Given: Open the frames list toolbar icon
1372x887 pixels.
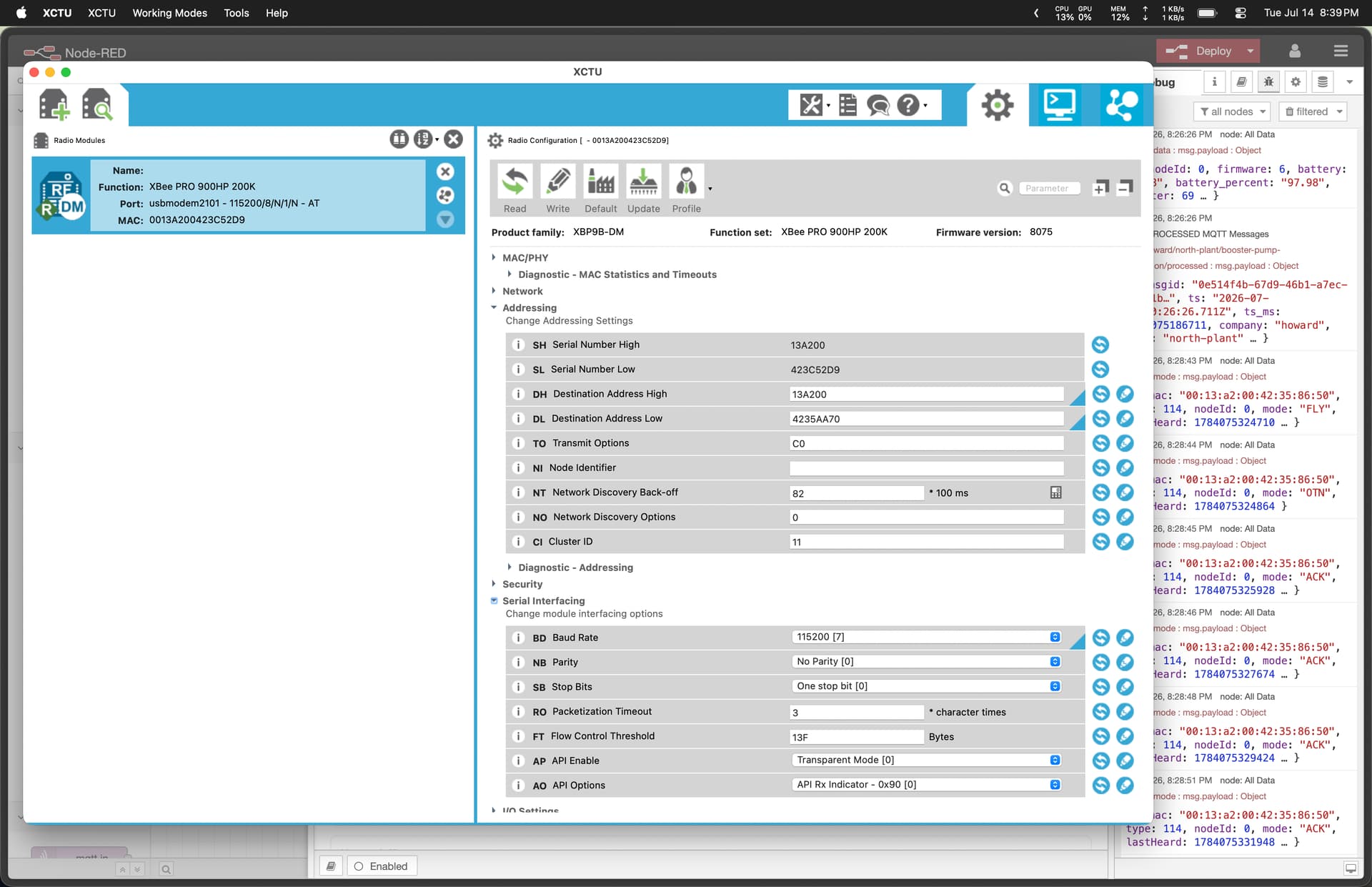Looking at the screenshot, I should coord(847,105).
